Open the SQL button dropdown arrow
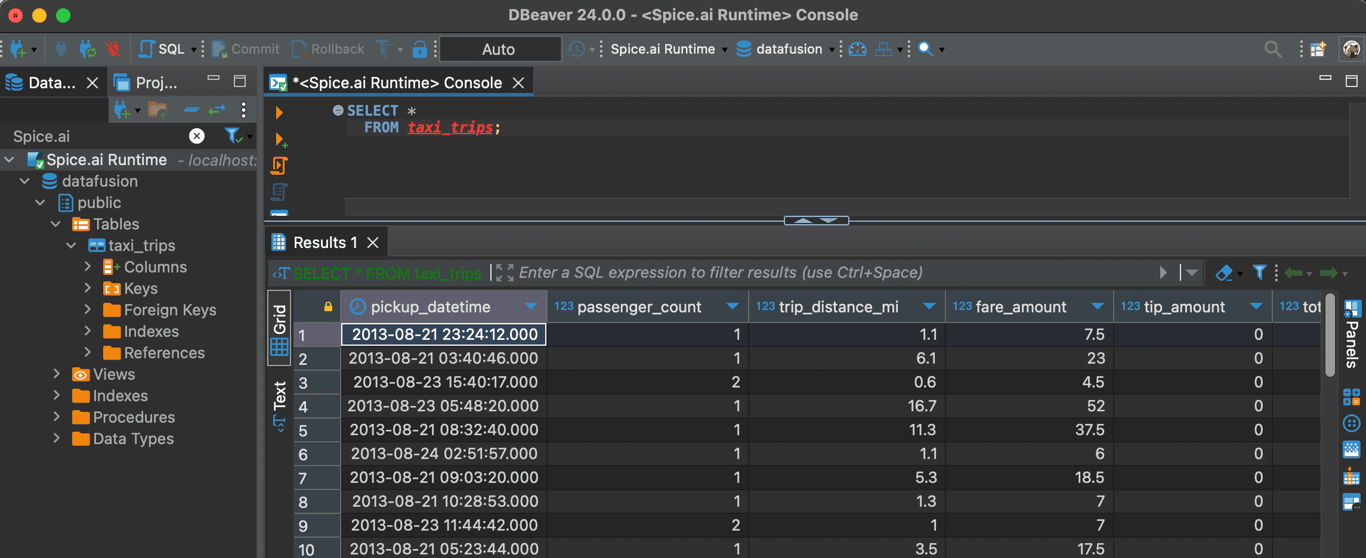The image size is (1366, 558). (x=193, y=49)
